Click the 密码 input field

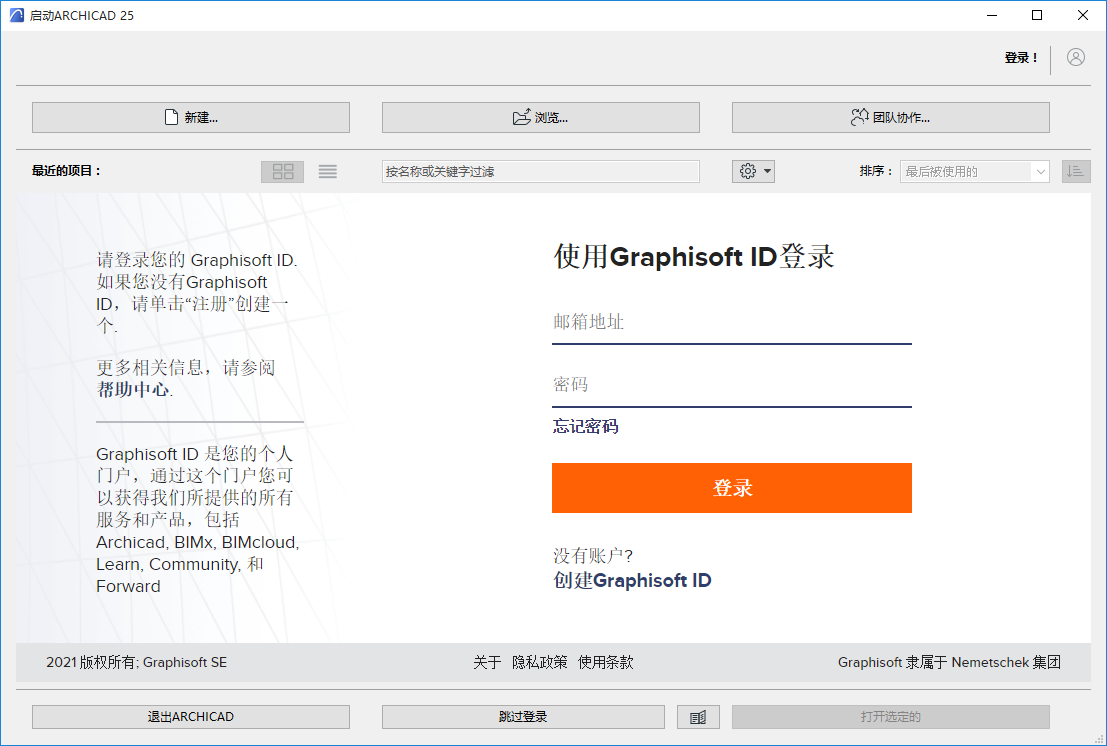point(731,385)
